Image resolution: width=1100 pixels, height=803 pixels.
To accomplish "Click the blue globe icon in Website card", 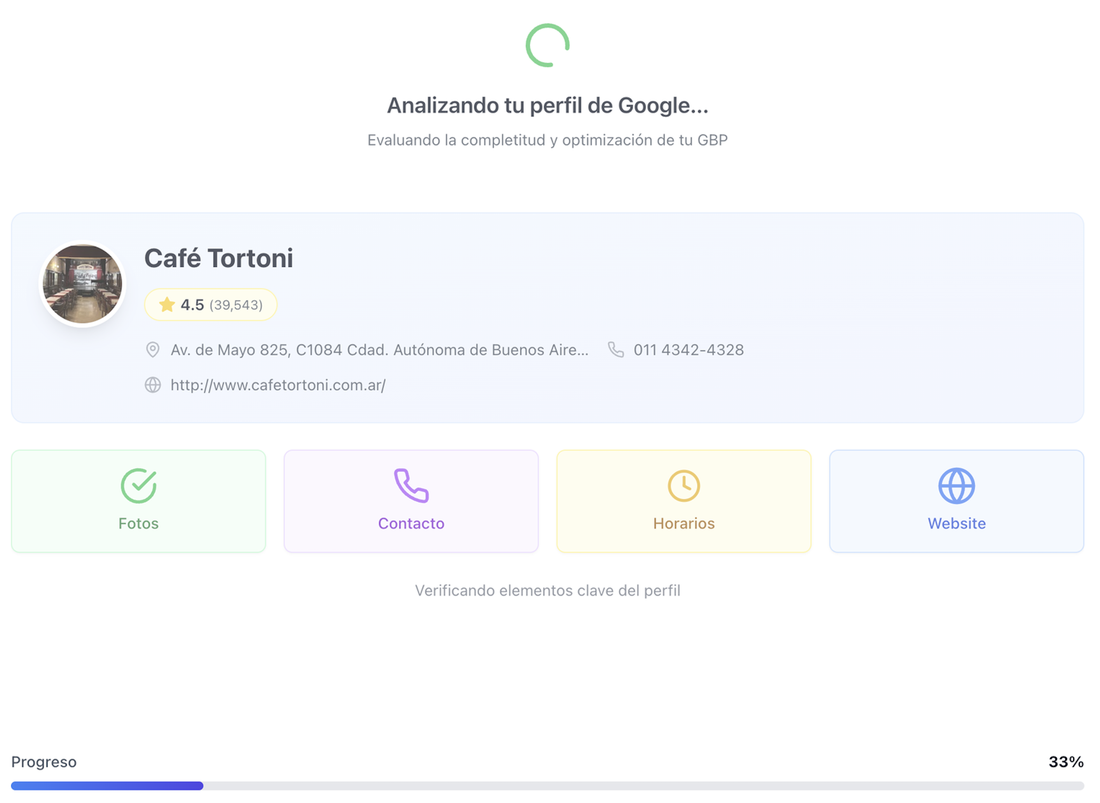I will (x=957, y=485).
